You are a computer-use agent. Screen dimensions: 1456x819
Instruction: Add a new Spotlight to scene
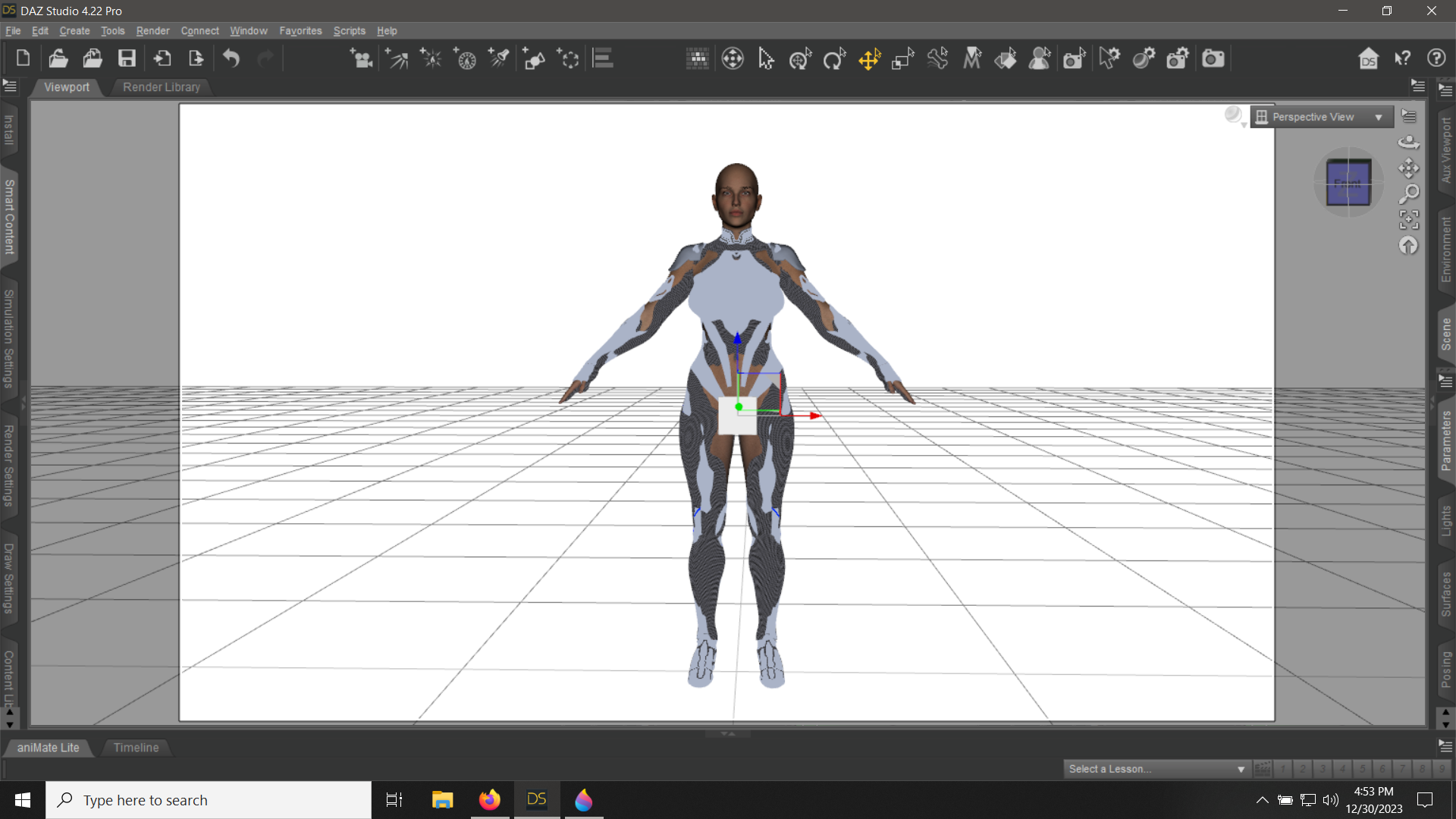(499, 58)
